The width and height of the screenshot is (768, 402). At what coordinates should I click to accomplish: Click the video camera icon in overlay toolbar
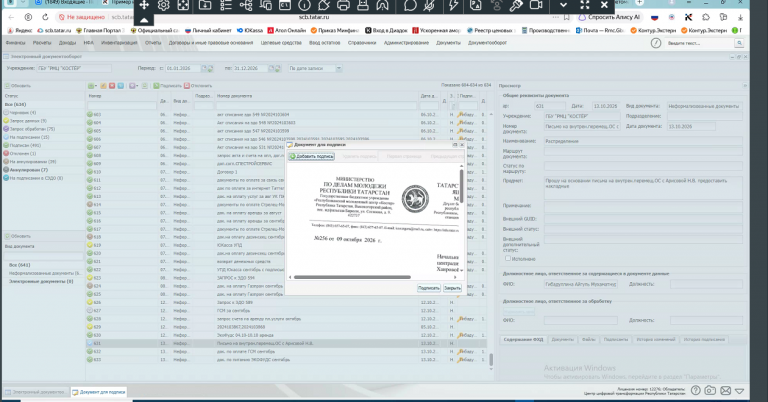pos(536,5)
